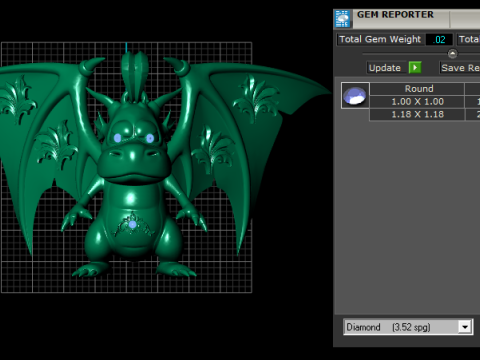Click the dragon's right eye gem

150,138
